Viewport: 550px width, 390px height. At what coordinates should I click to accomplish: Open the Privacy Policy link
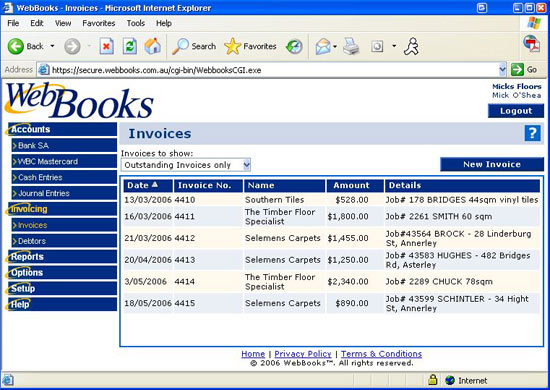click(303, 354)
